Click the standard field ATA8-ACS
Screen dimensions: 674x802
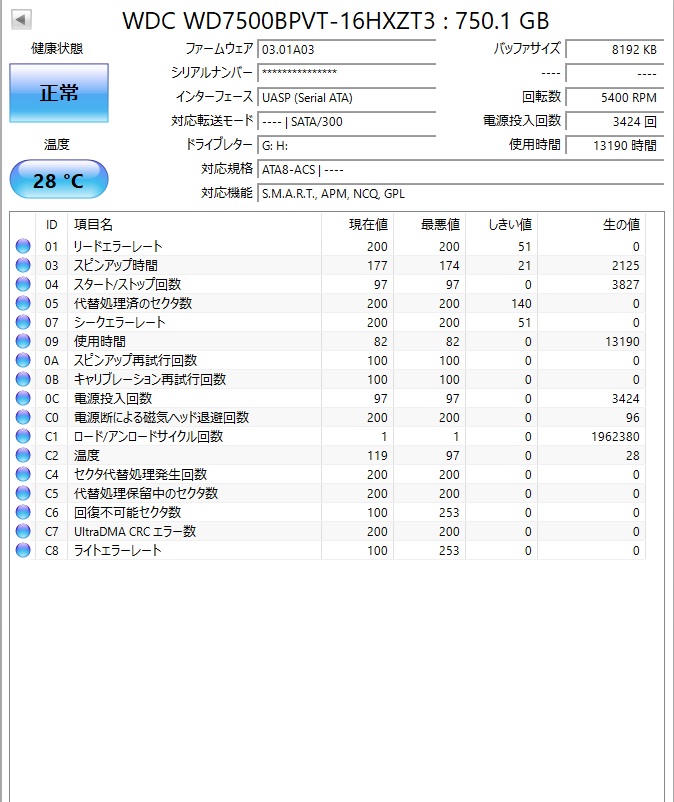(x=460, y=170)
